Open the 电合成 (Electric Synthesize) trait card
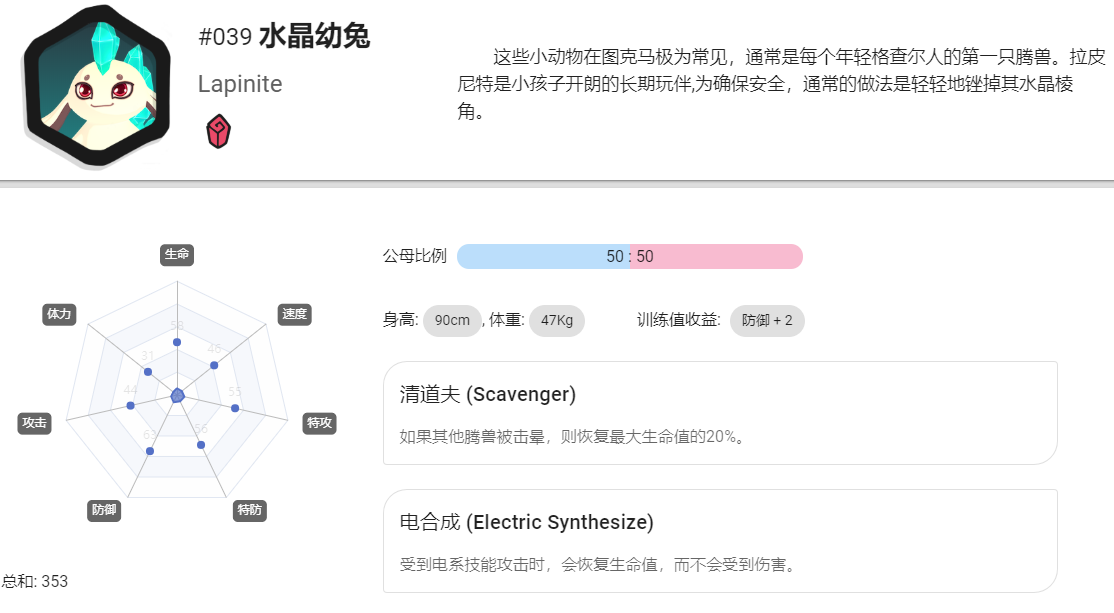This screenshot has height=613, width=1114. point(720,541)
